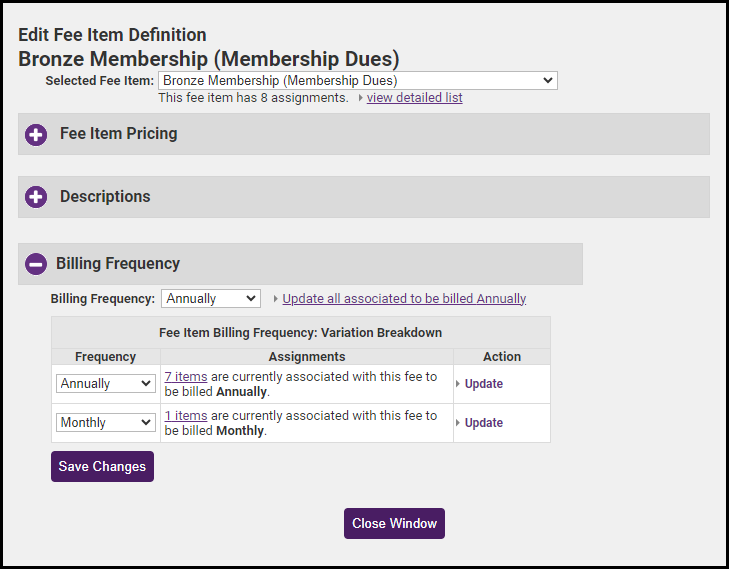Open the 7 items link
Image resolution: width=729 pixels, height=569 pixels.
186,377
